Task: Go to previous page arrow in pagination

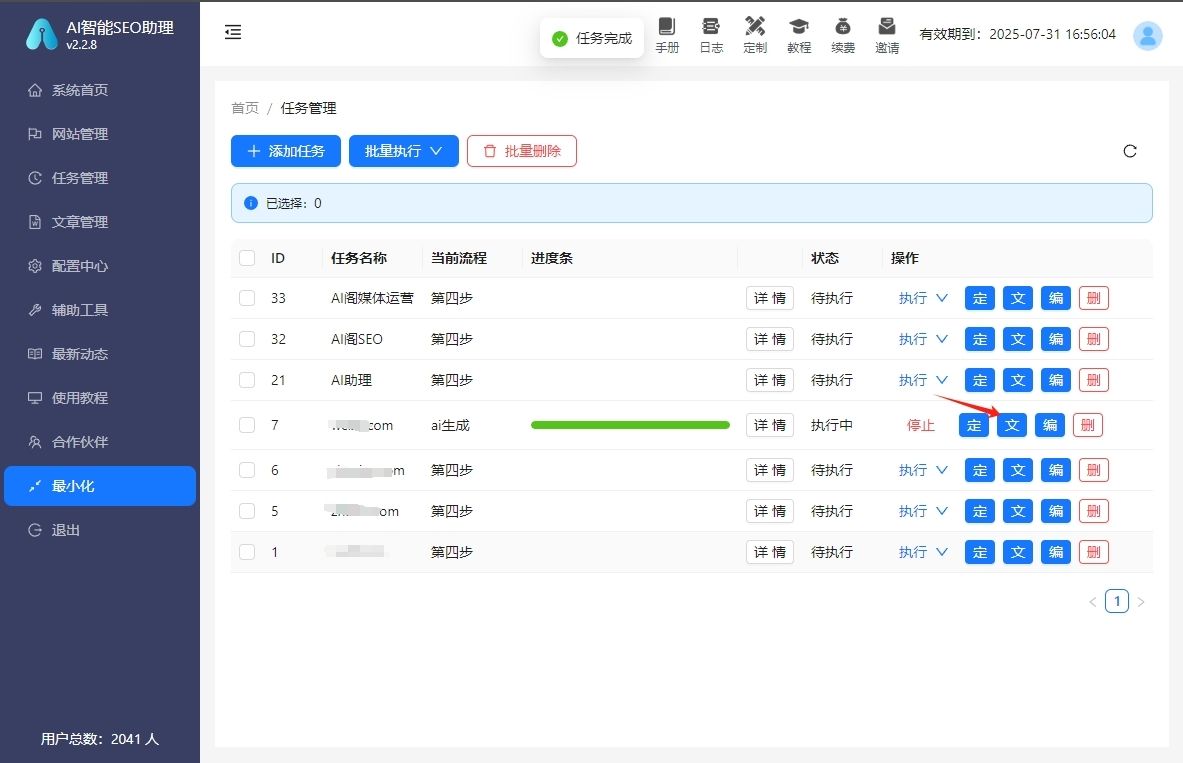Action: point(1092,601)
